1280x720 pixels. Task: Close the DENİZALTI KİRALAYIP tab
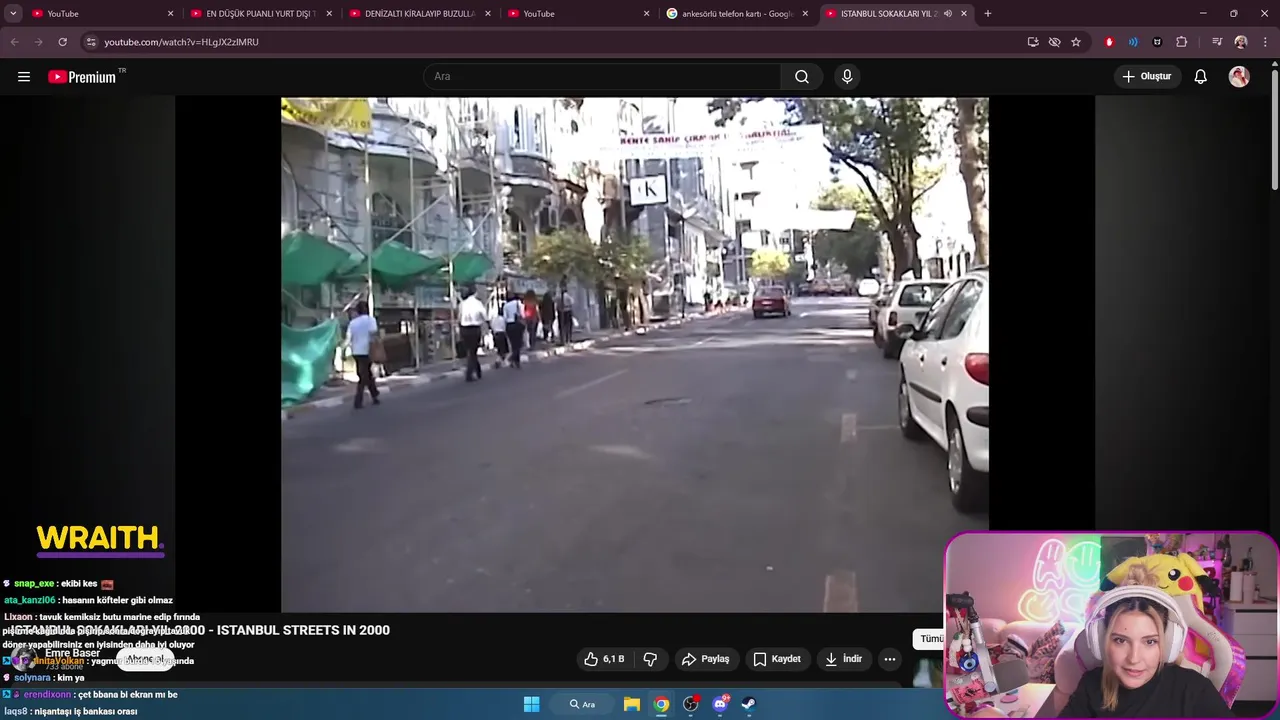[488, 14]
